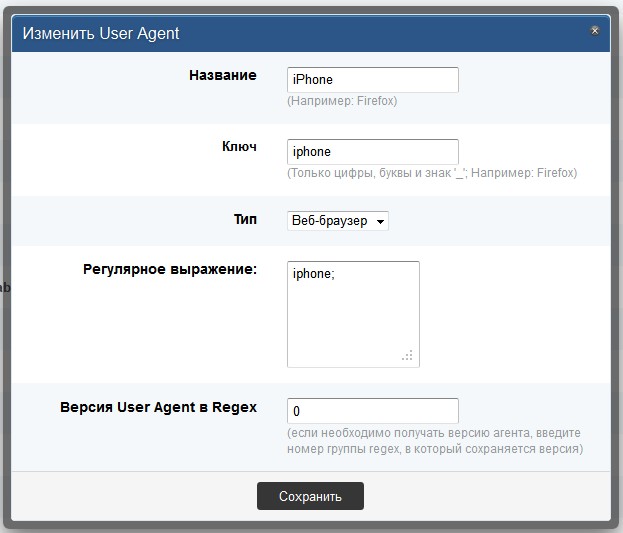Click the dropdown arrow beside Веб-браузер
Image resolution: width=623 pixels, height=533 pixels.
point(380,222)
